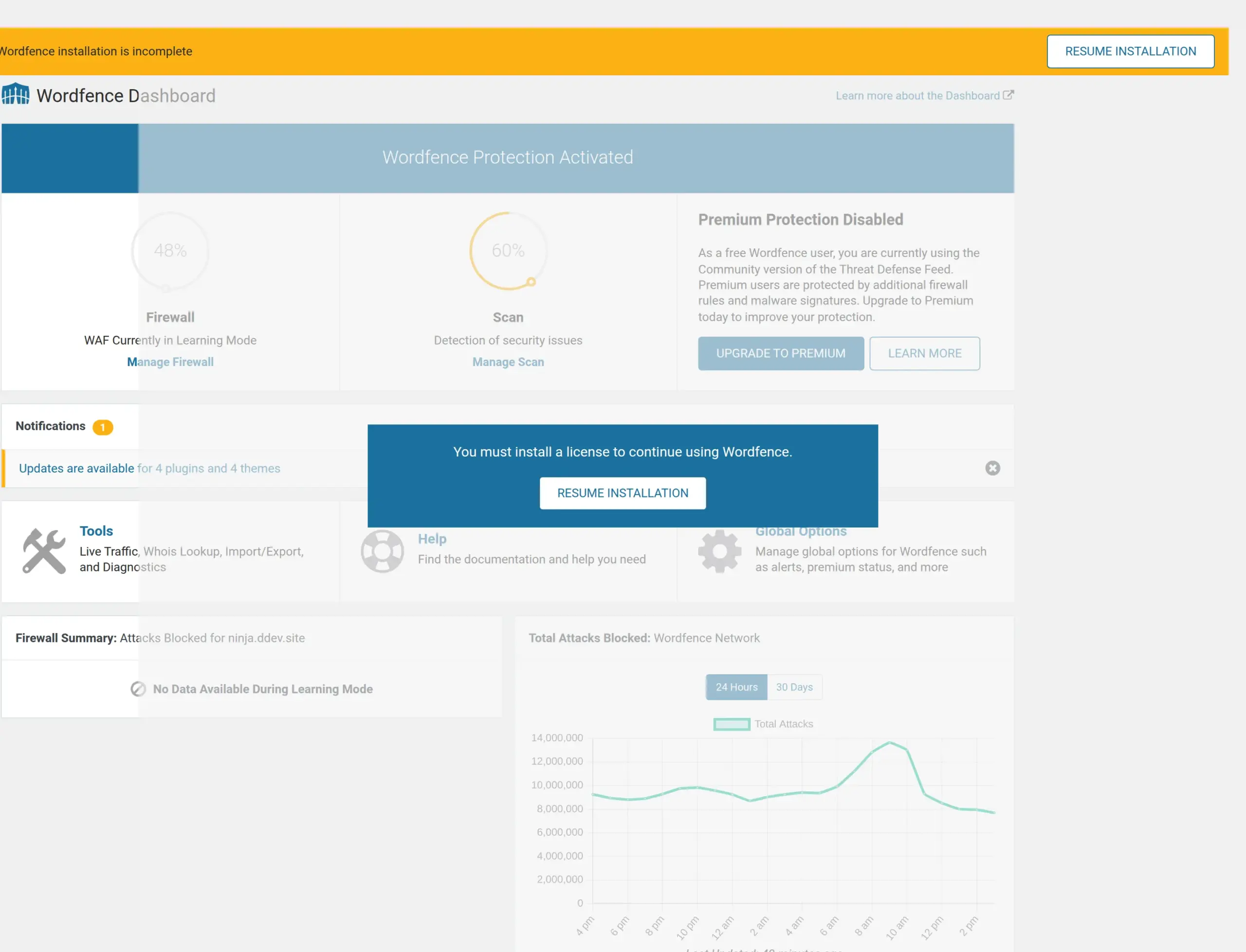Click the Wordfence Protection Activated banner
The height and width of the screenshot is (952, 1246).
click(508, 158)
